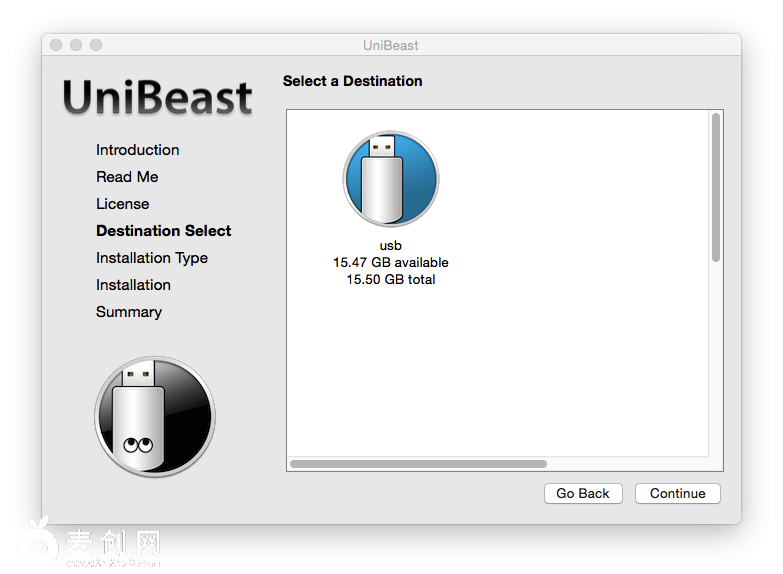Select the usb drive icon
The image size is (783, 574).
tap(390, 180)
